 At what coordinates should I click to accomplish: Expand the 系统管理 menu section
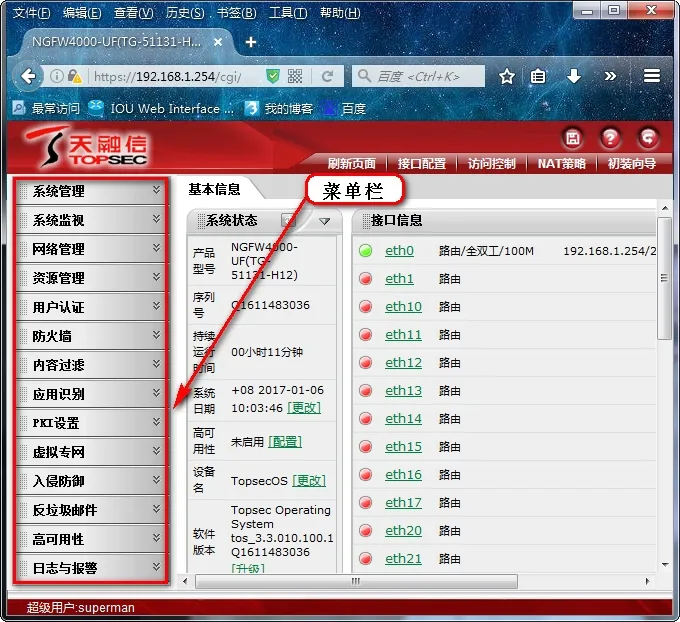coord(91,191)
